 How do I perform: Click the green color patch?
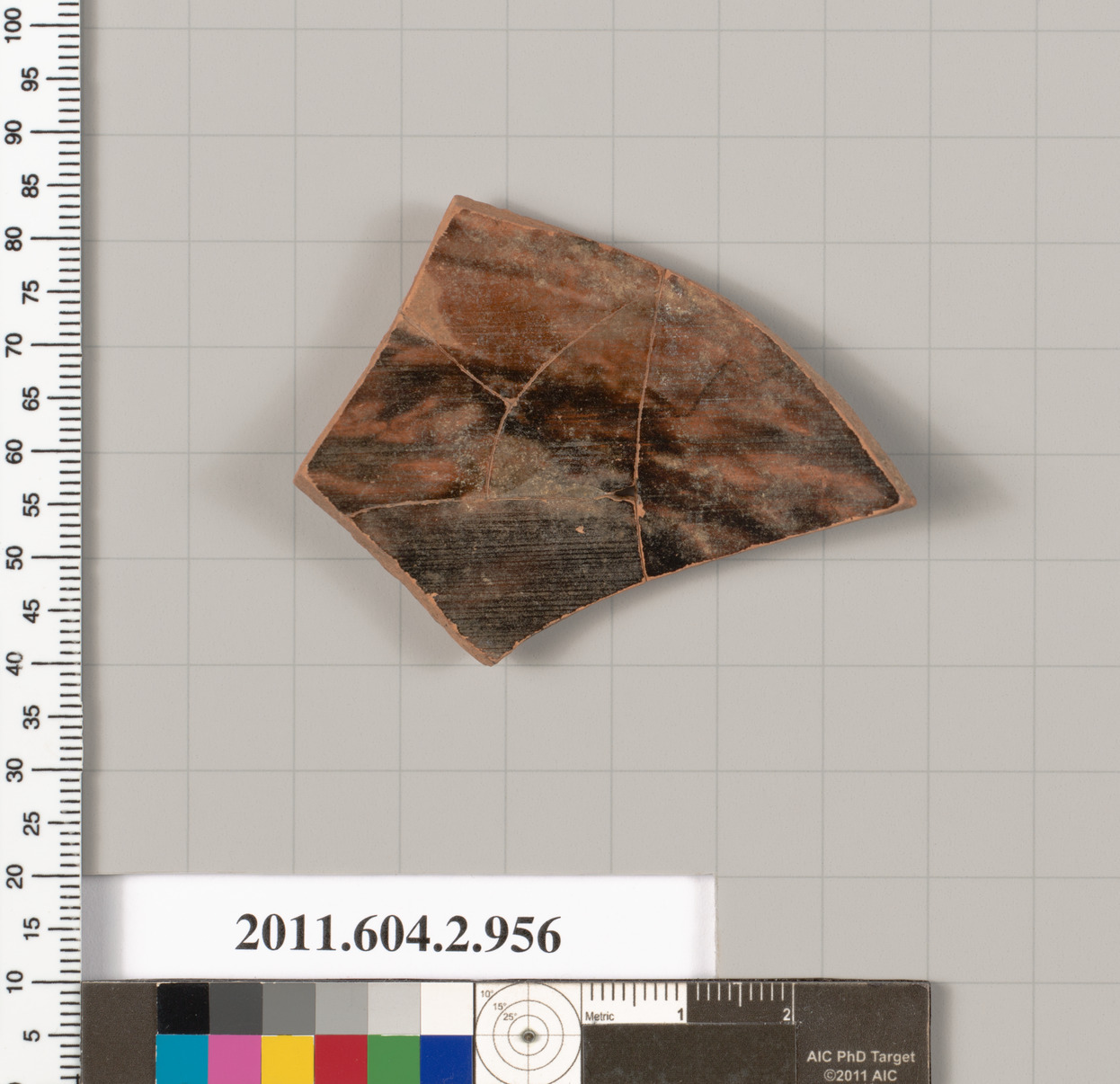coord(394,1059)
